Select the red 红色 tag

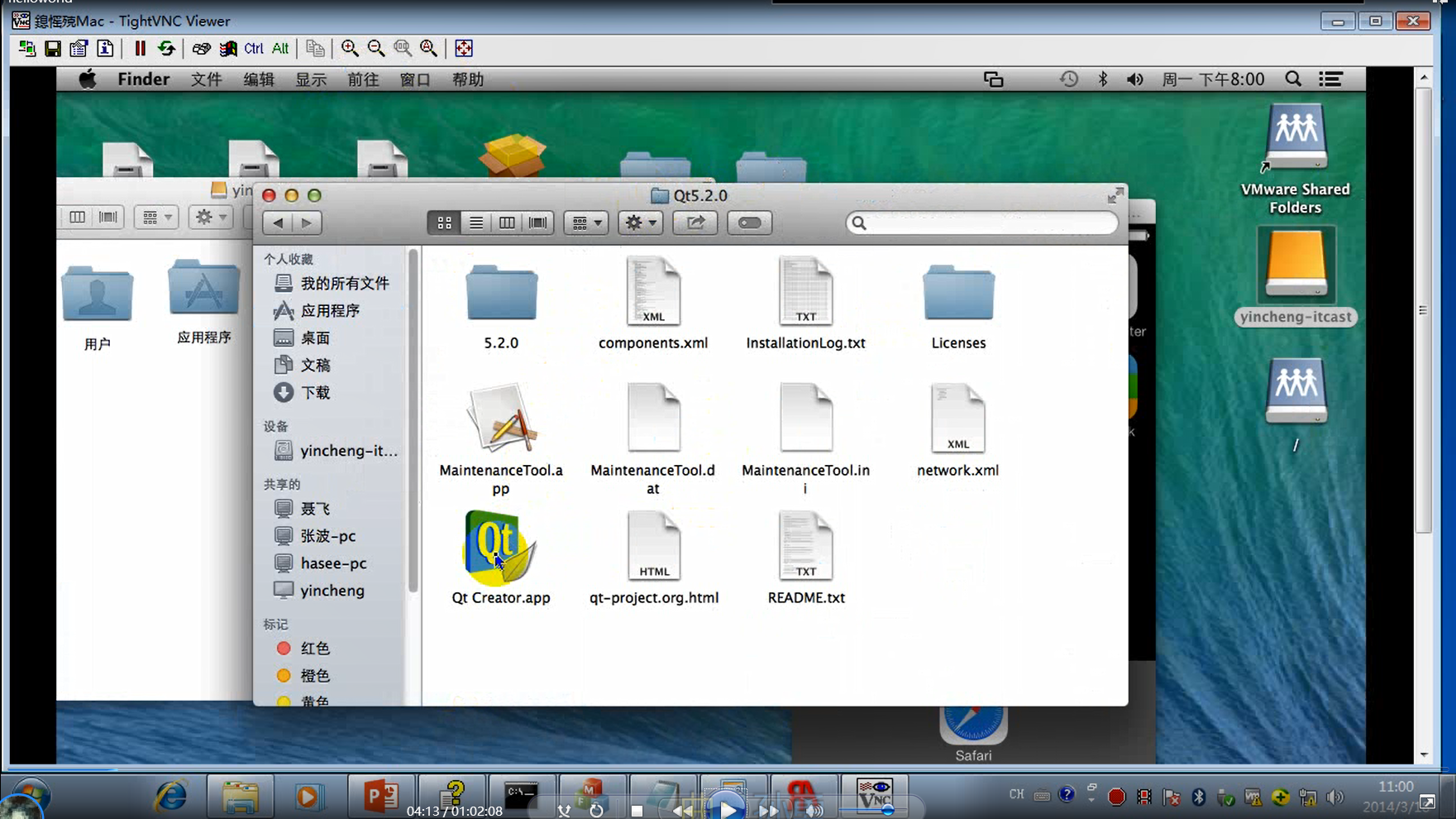303,648
